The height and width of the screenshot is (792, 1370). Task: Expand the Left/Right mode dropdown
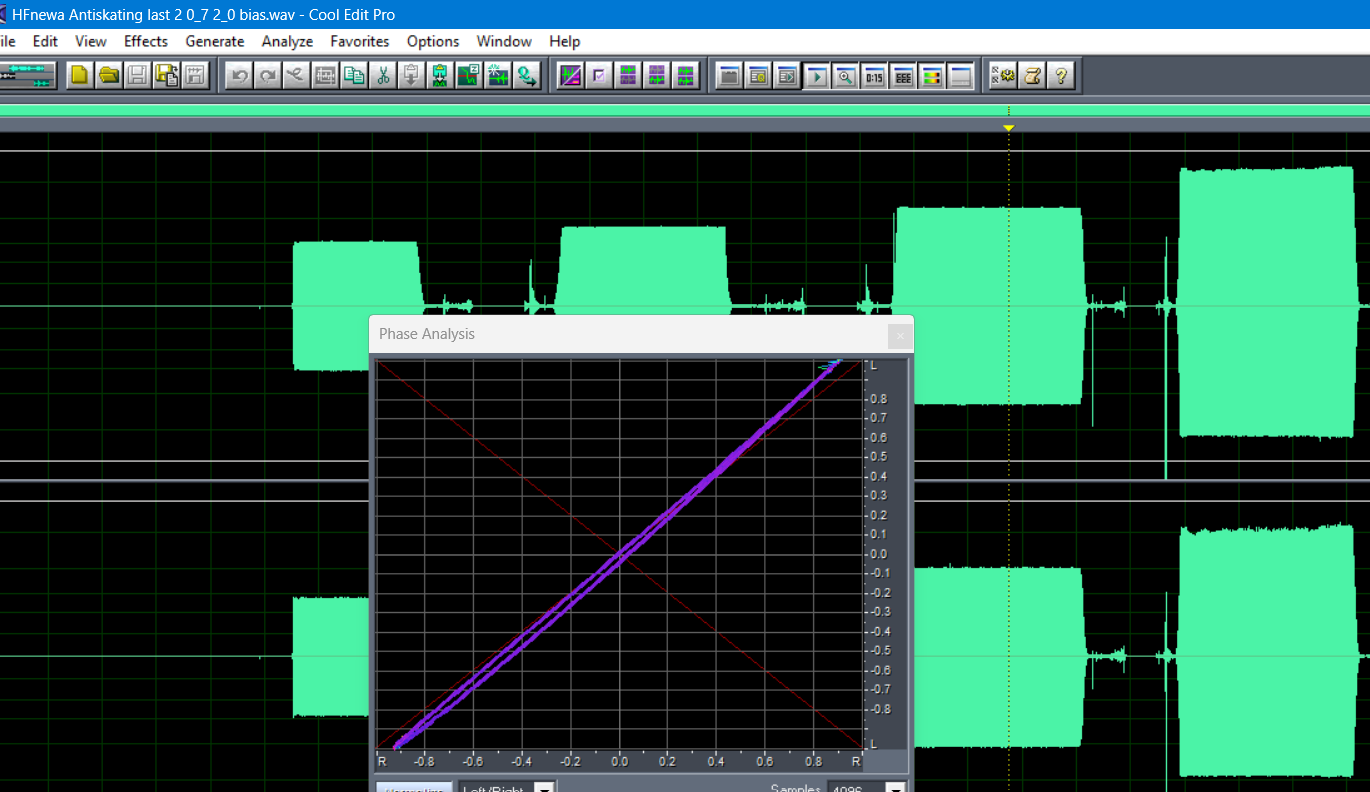tap(544, 789)
